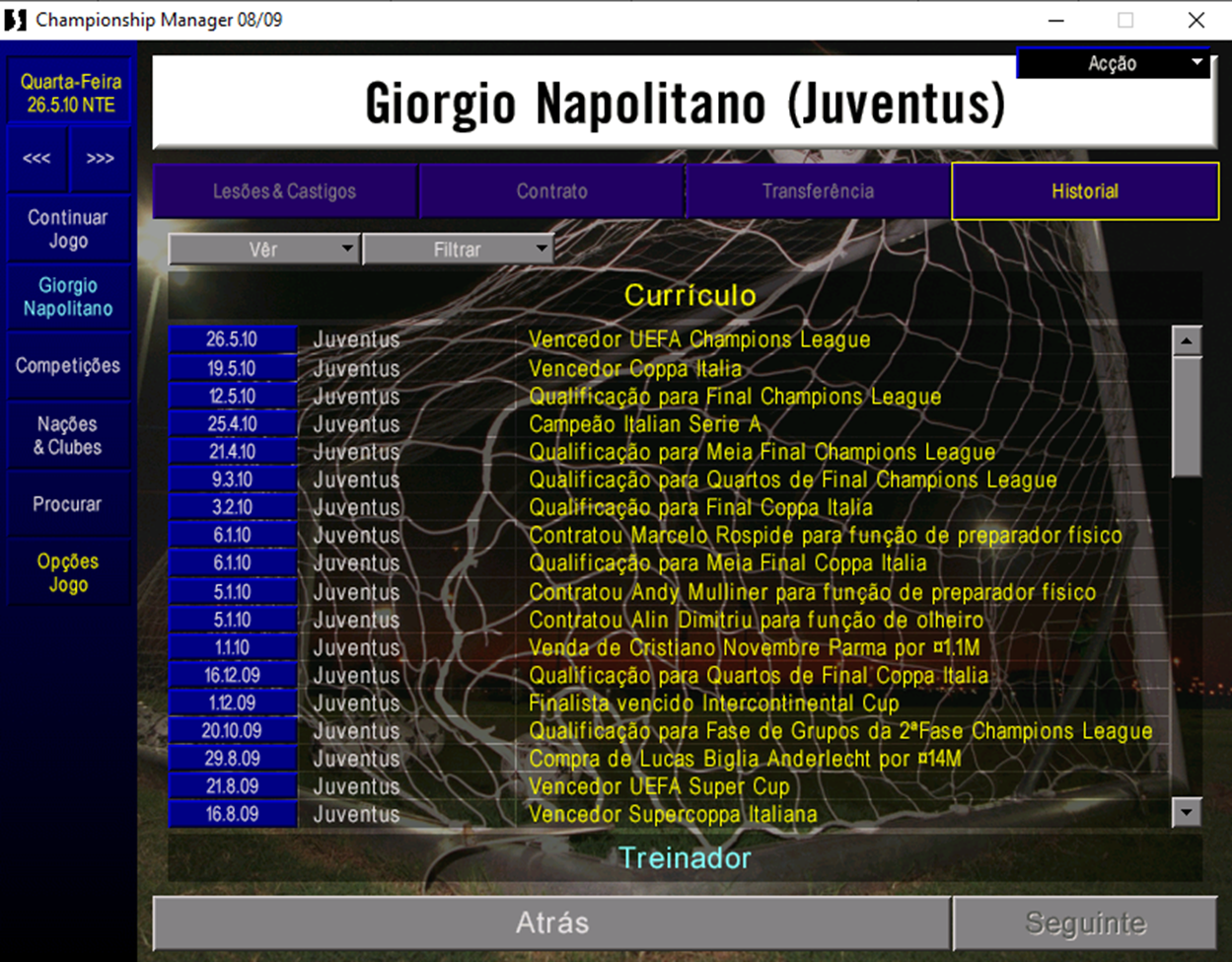Open the Giorgio Napolitano sidebar entry
Image resolution: width=1232 pixels, height=962 pixels.
[68, 297]
